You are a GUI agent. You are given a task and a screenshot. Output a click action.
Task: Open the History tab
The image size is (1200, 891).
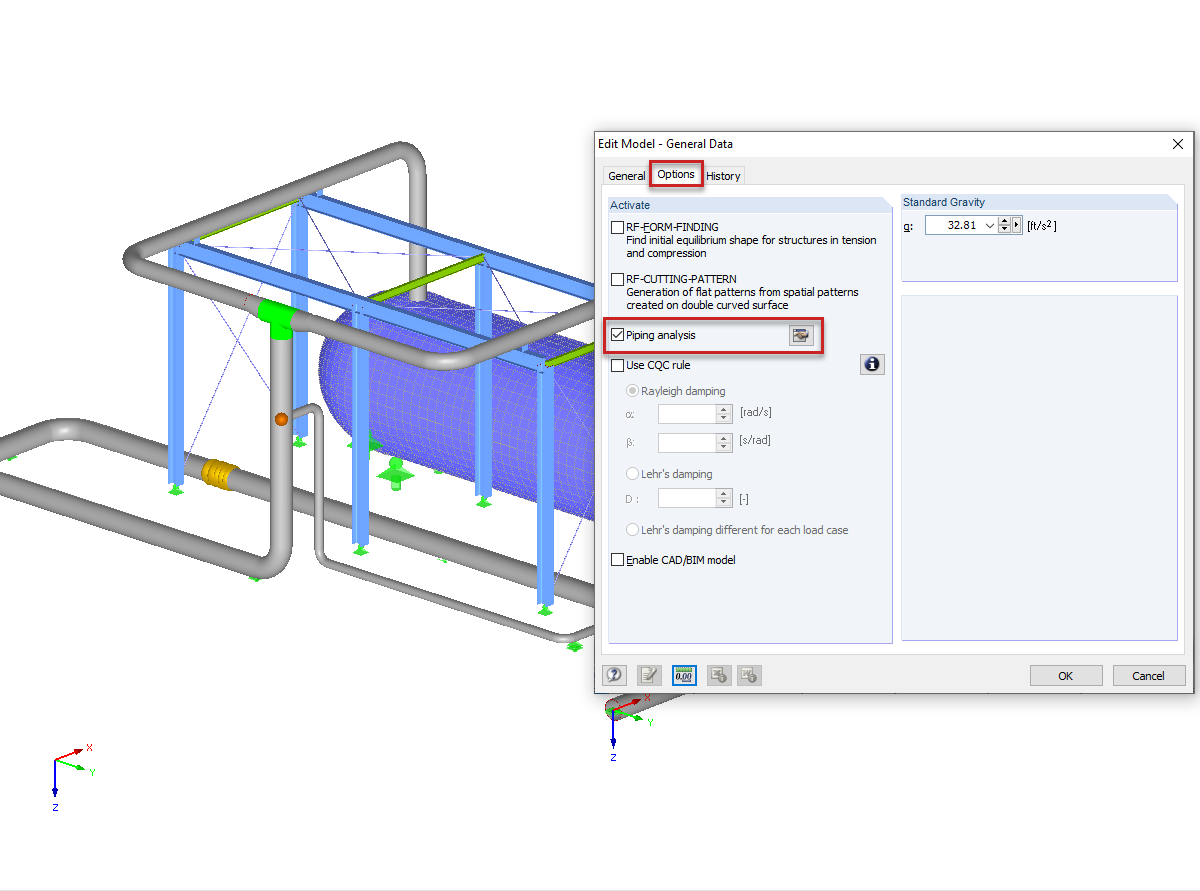[723, 175]
